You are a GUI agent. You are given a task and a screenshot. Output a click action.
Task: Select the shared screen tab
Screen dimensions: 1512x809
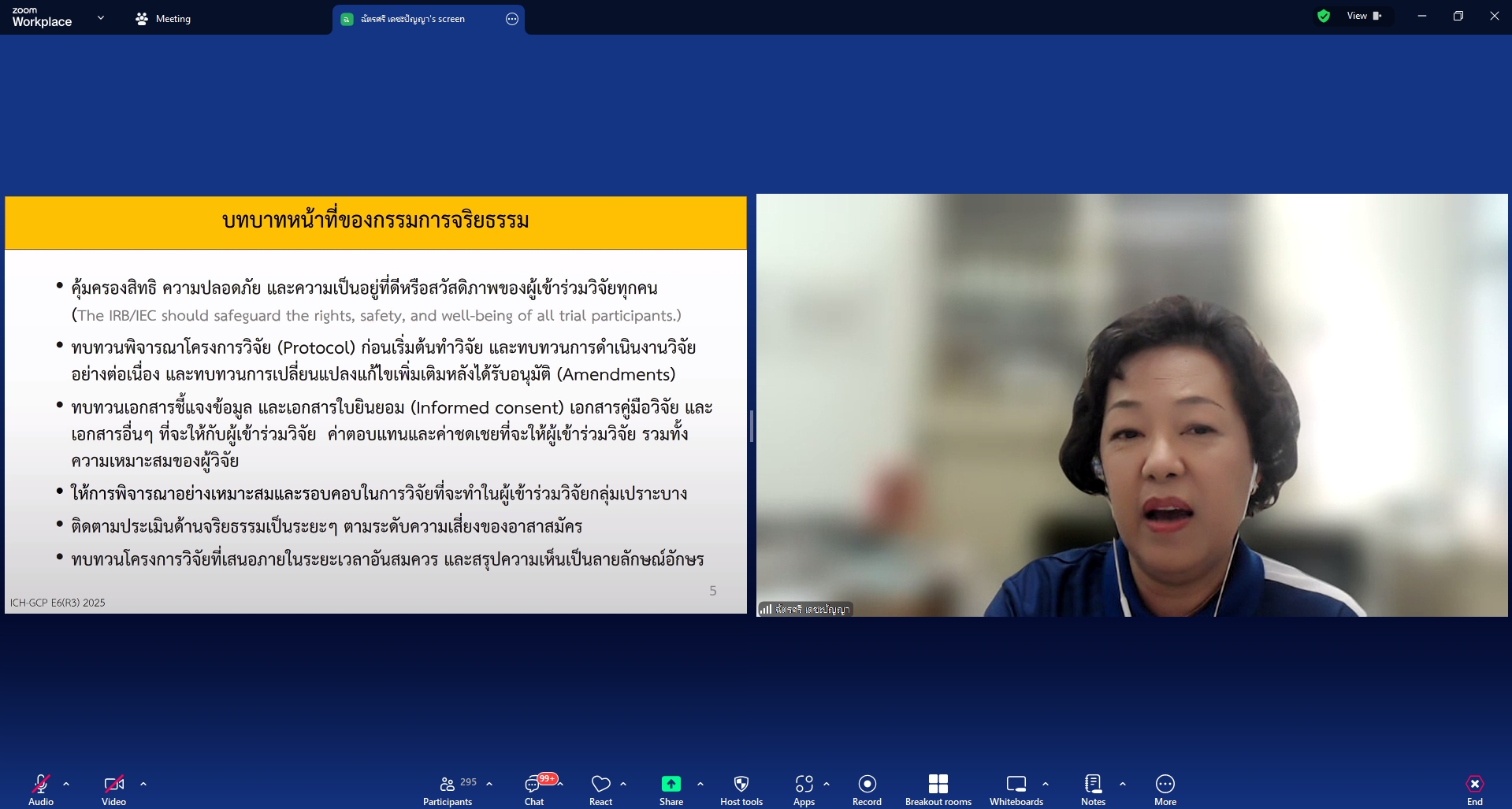tap(413, 19)
